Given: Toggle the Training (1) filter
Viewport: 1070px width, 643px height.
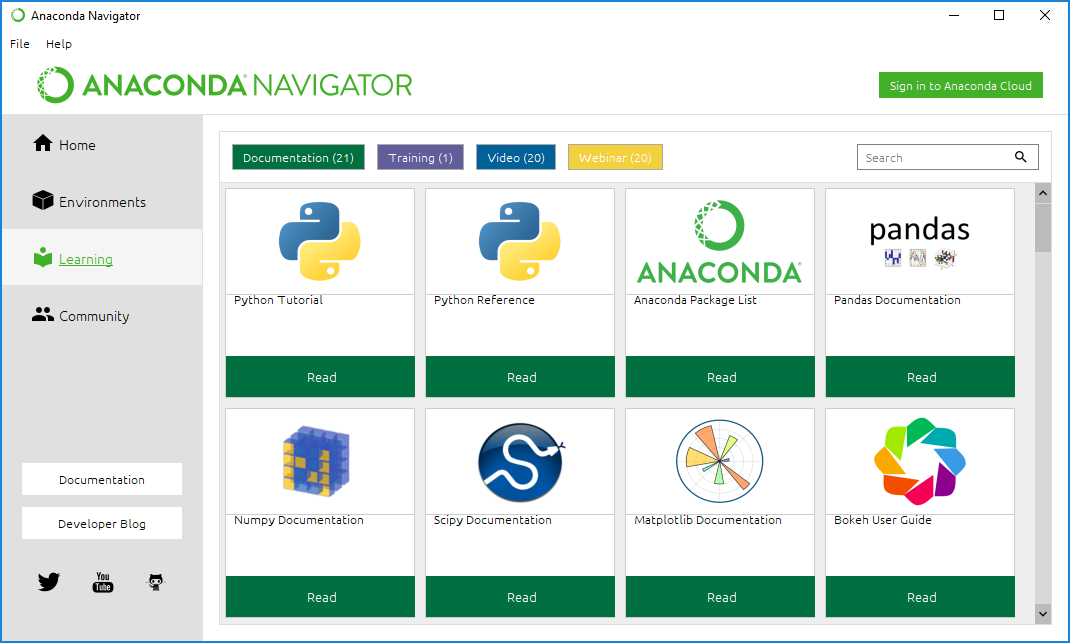Looking at the screenshot, I should pos(420,158).
